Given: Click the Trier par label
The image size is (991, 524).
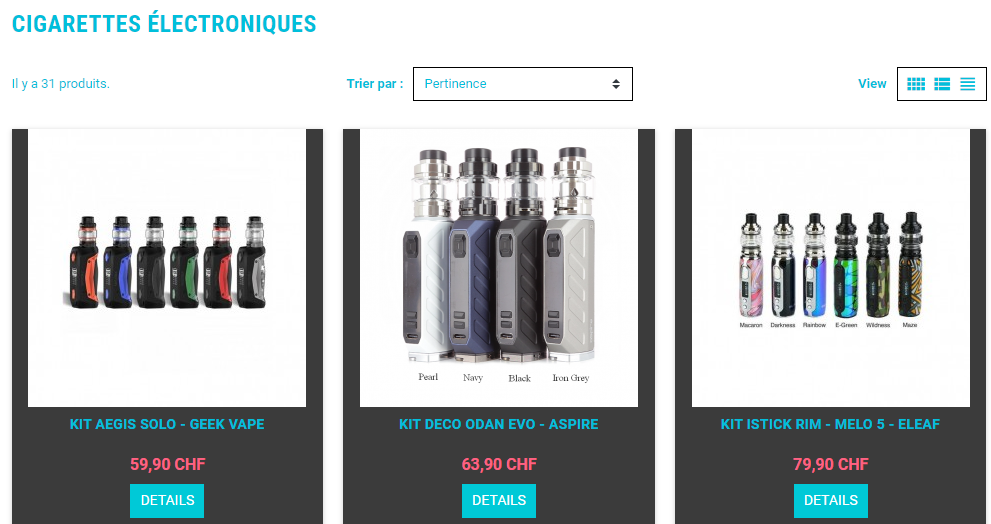Looking at the screenshot, I should click(375, 83).
